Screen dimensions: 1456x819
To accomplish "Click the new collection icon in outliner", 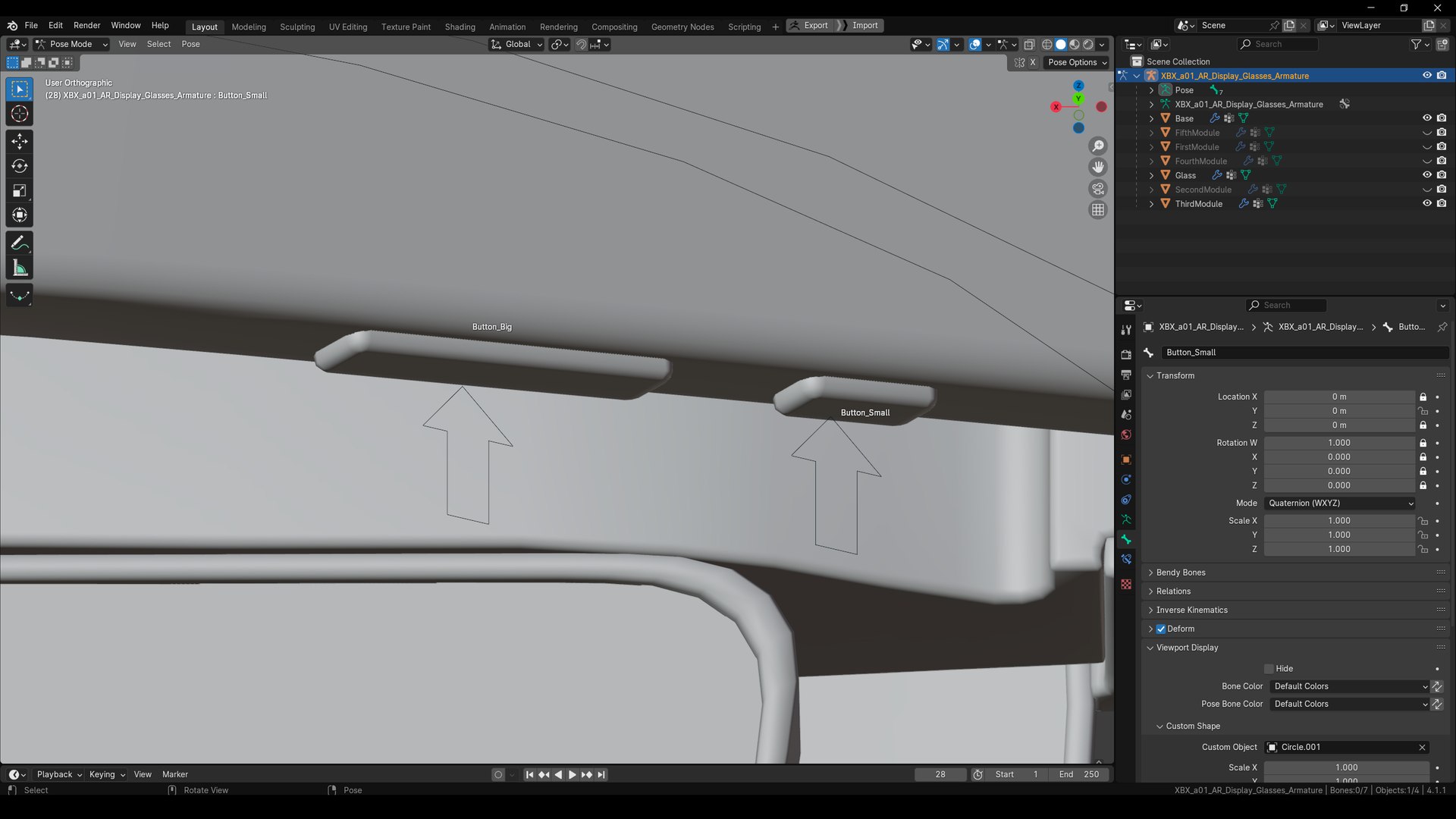I will click(1442, 45).
